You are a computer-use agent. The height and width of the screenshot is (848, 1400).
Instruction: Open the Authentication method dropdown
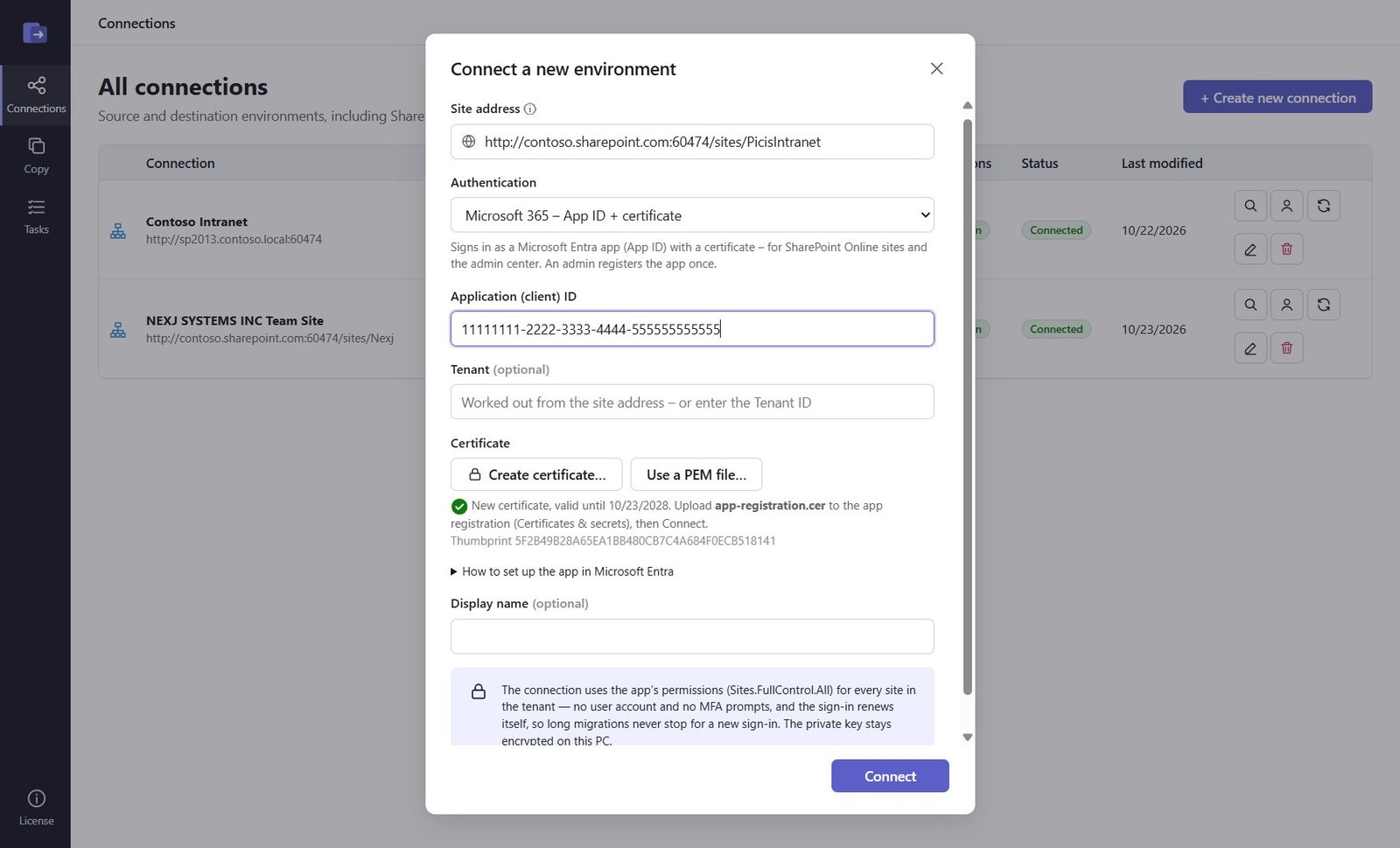692,215
